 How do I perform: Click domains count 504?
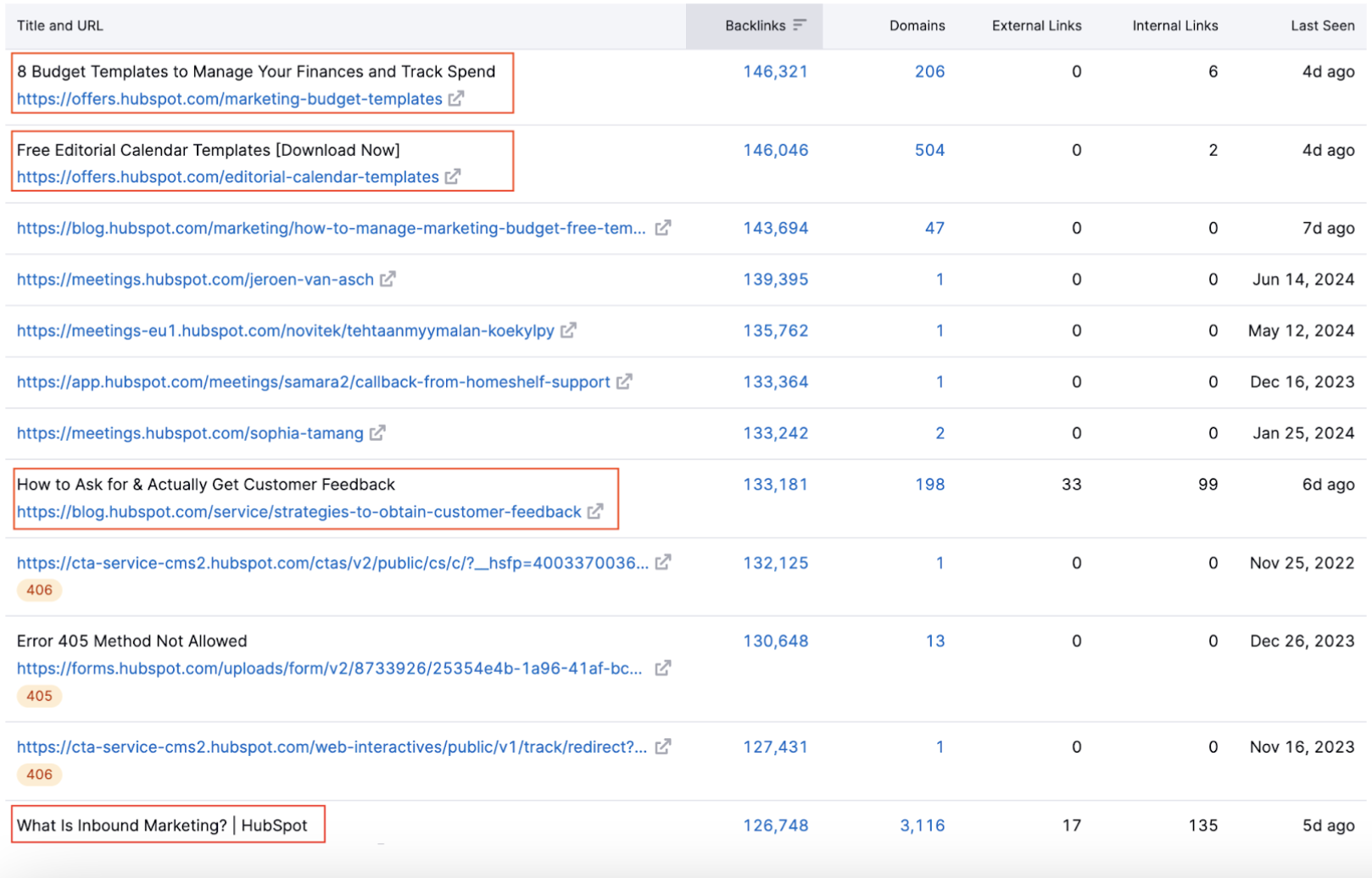click(929, 150)
